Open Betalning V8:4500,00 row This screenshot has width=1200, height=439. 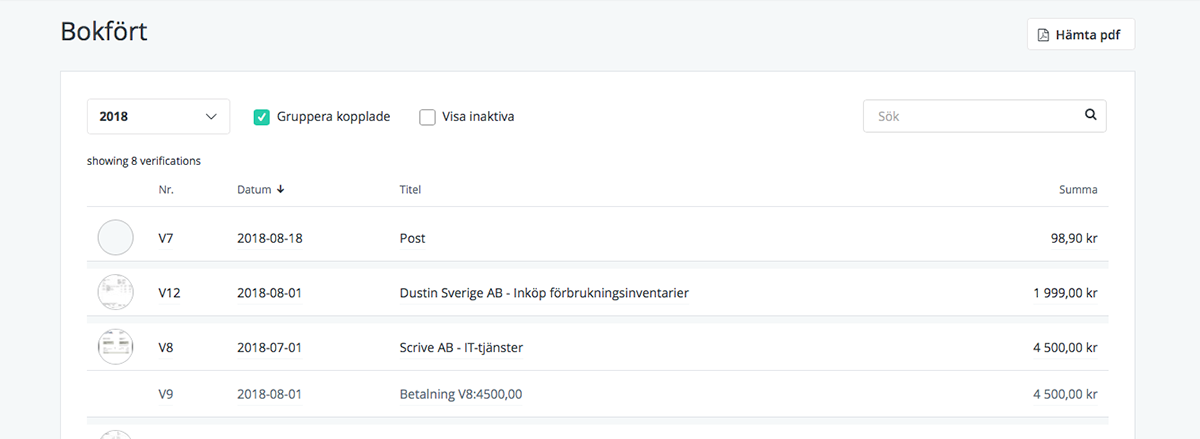[x=460, y=394]
